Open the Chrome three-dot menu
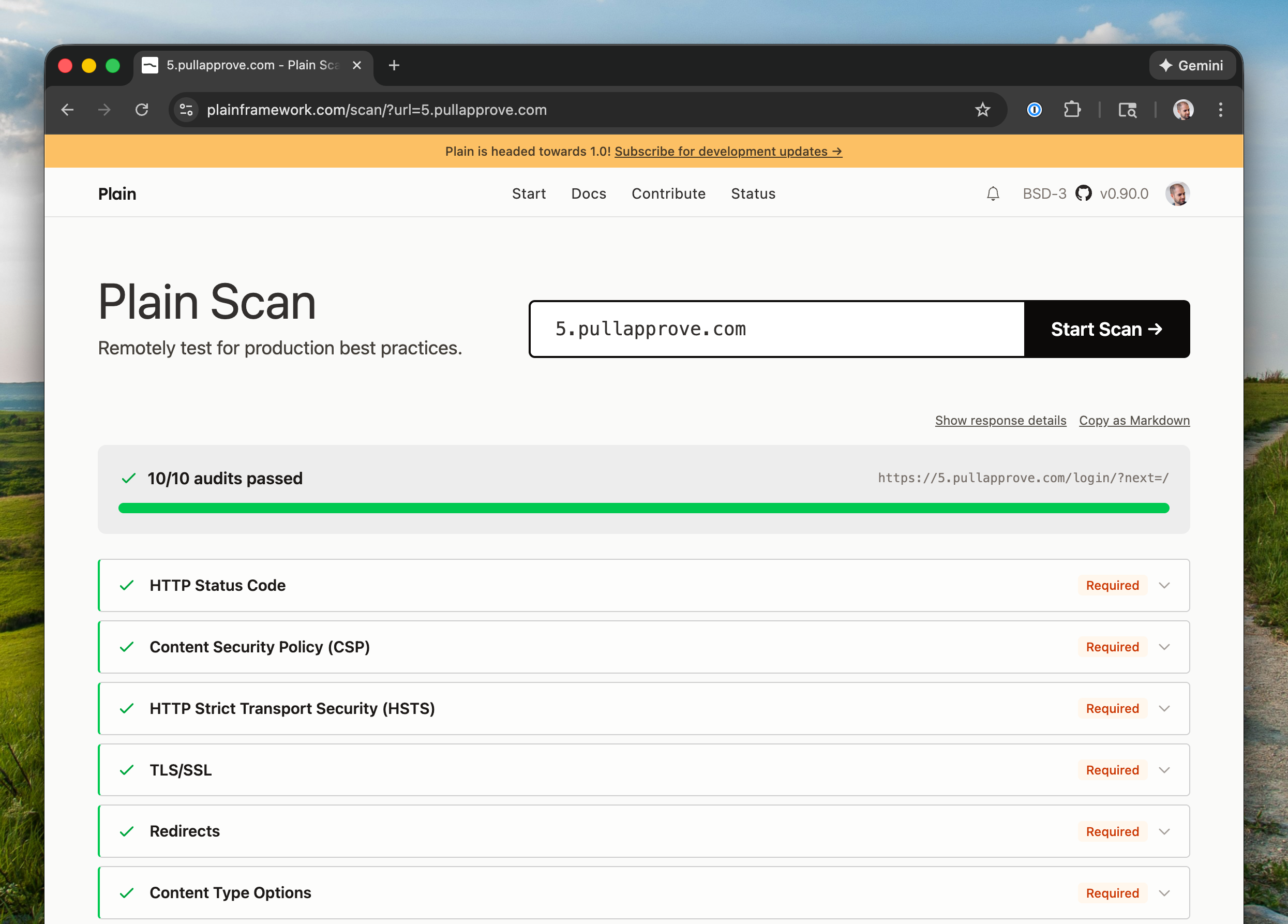The width and height of the screenshot is (1288, 924). pos(1220,110)
